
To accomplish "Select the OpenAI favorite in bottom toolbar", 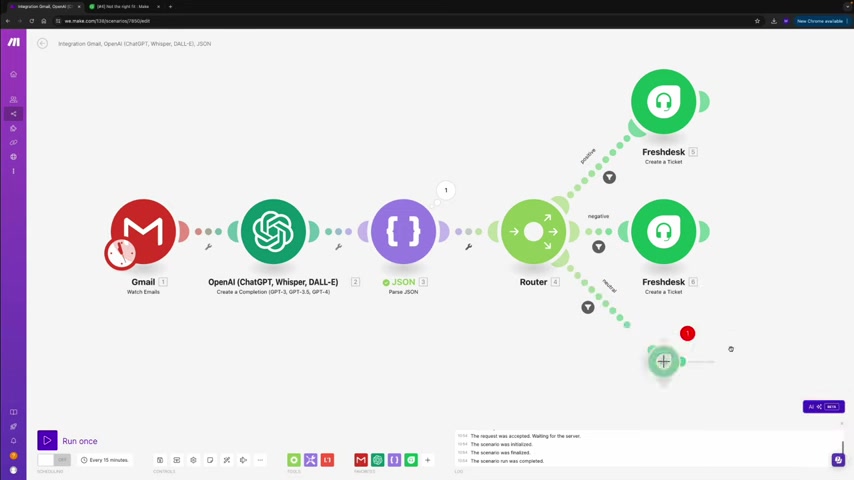I will (377, 460).
